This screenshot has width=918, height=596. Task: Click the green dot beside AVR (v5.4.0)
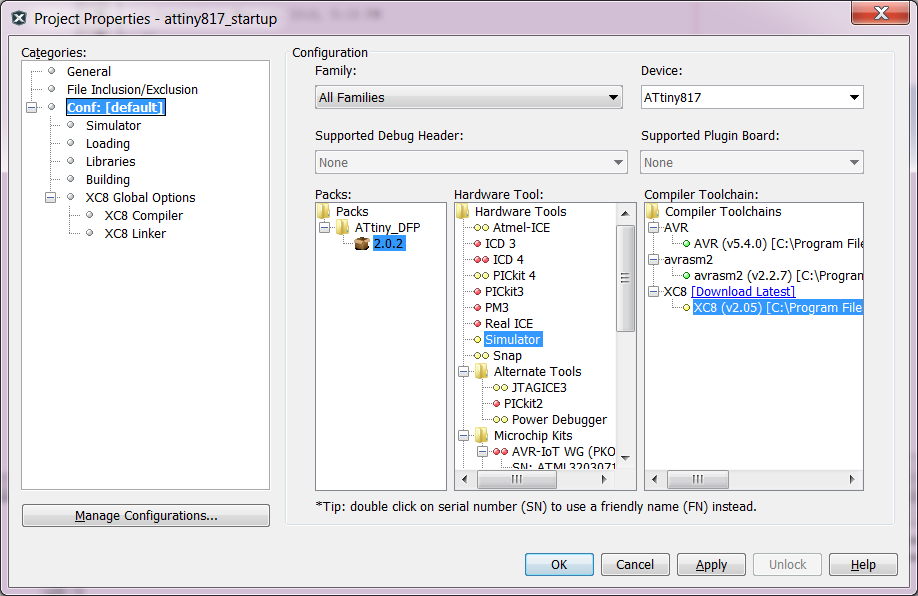[686, 244]
